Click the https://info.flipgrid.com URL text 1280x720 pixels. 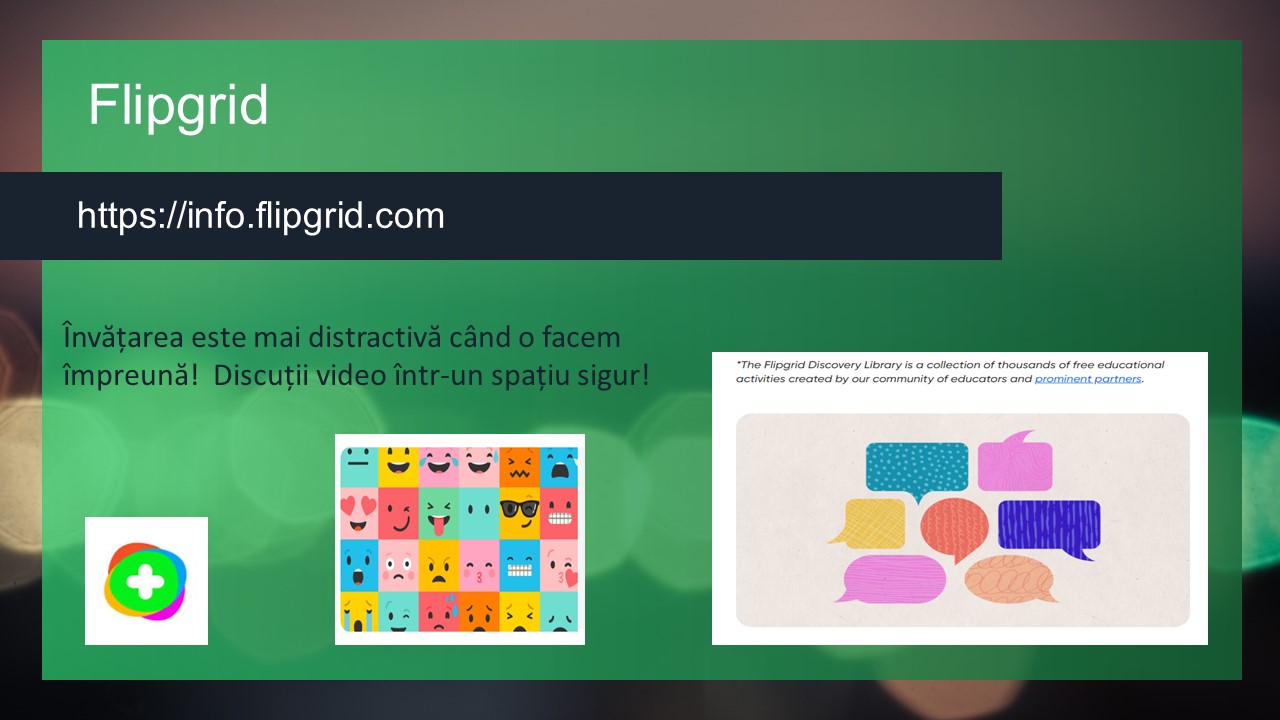coord(261,215)
